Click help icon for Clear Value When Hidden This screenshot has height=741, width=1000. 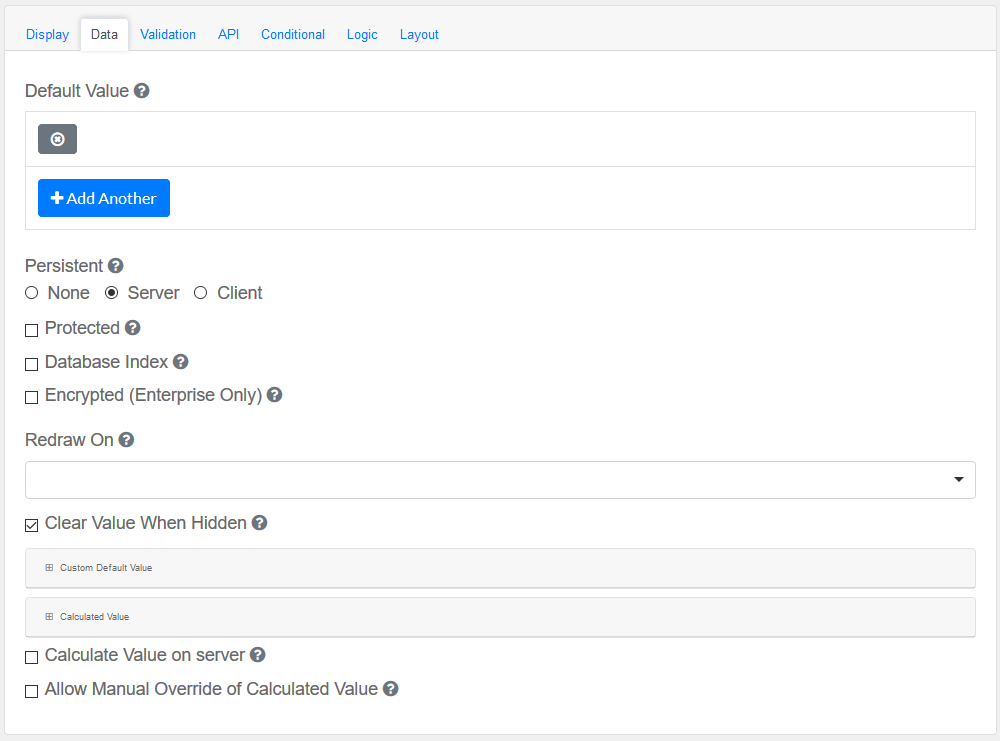[x=259, y=523]
